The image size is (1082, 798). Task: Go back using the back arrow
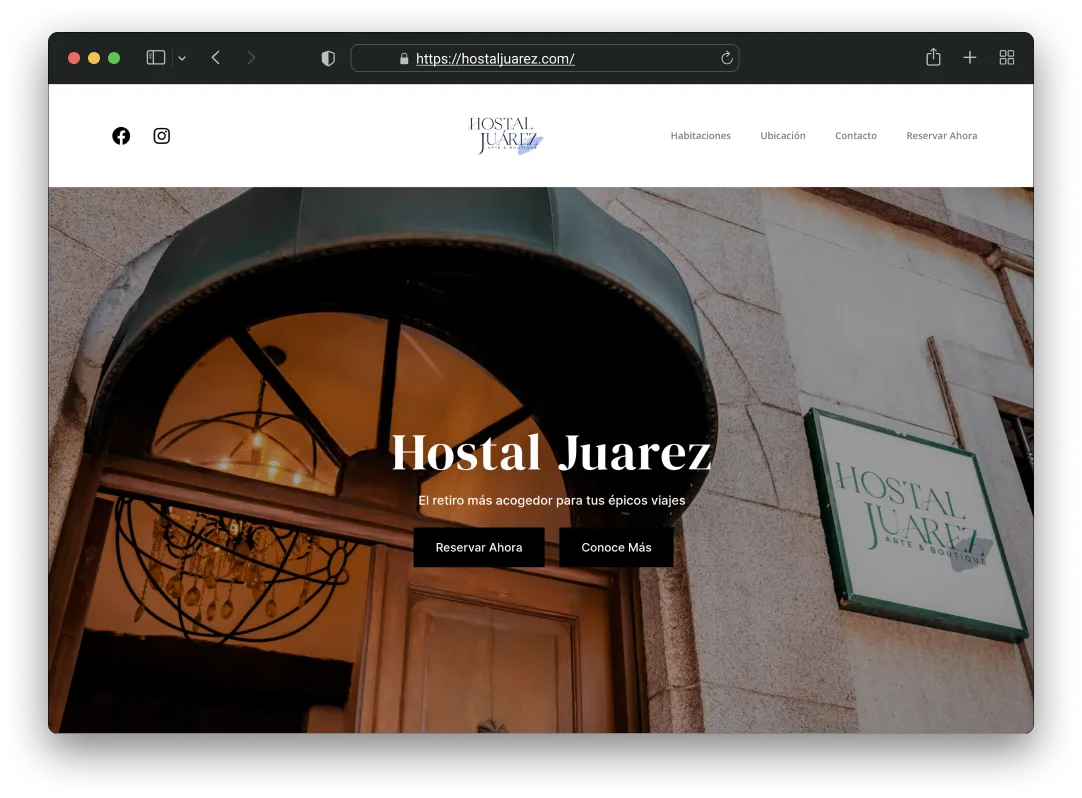(215, 57)
